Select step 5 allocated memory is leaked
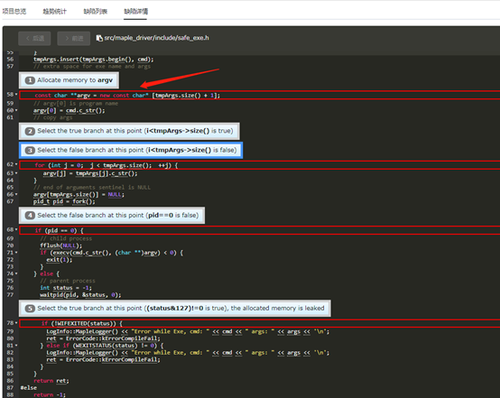The height and width of the screenshot is (398, 500). (x=175, y=308)
